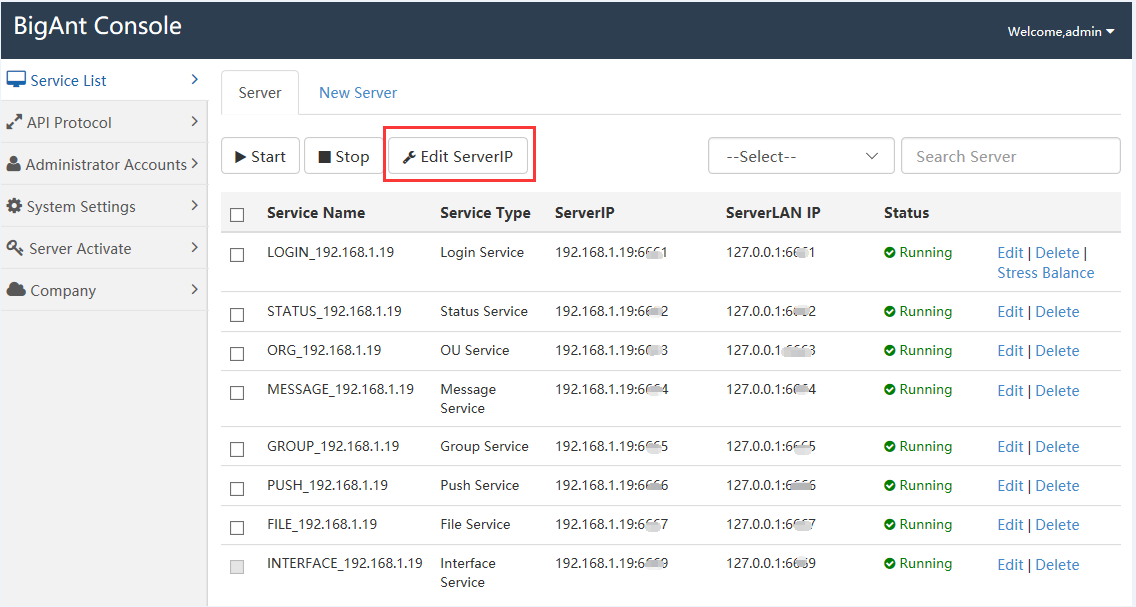The width and height of the screenshot is (1136, 607).
Task: Click Edit link for INTERFACE_192.168.1.19
Action: 1010,565
